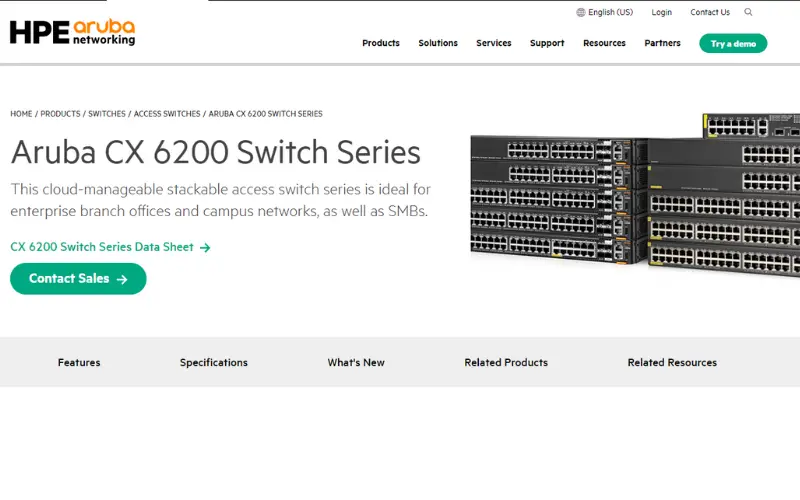
Task: Open the search magnifier icon
Action: click(x=748, y=12)
